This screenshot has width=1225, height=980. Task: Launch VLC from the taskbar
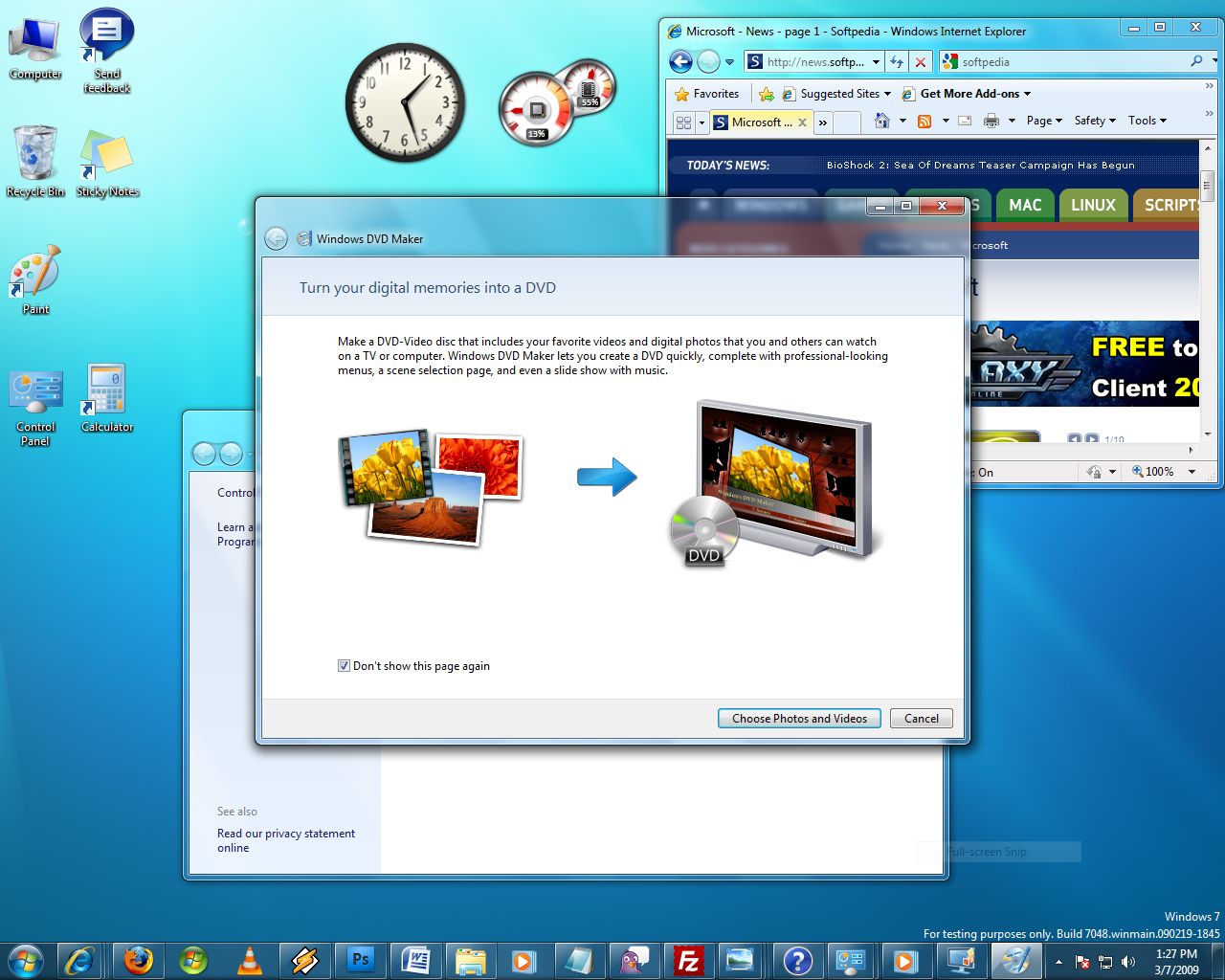click(249, 960)
